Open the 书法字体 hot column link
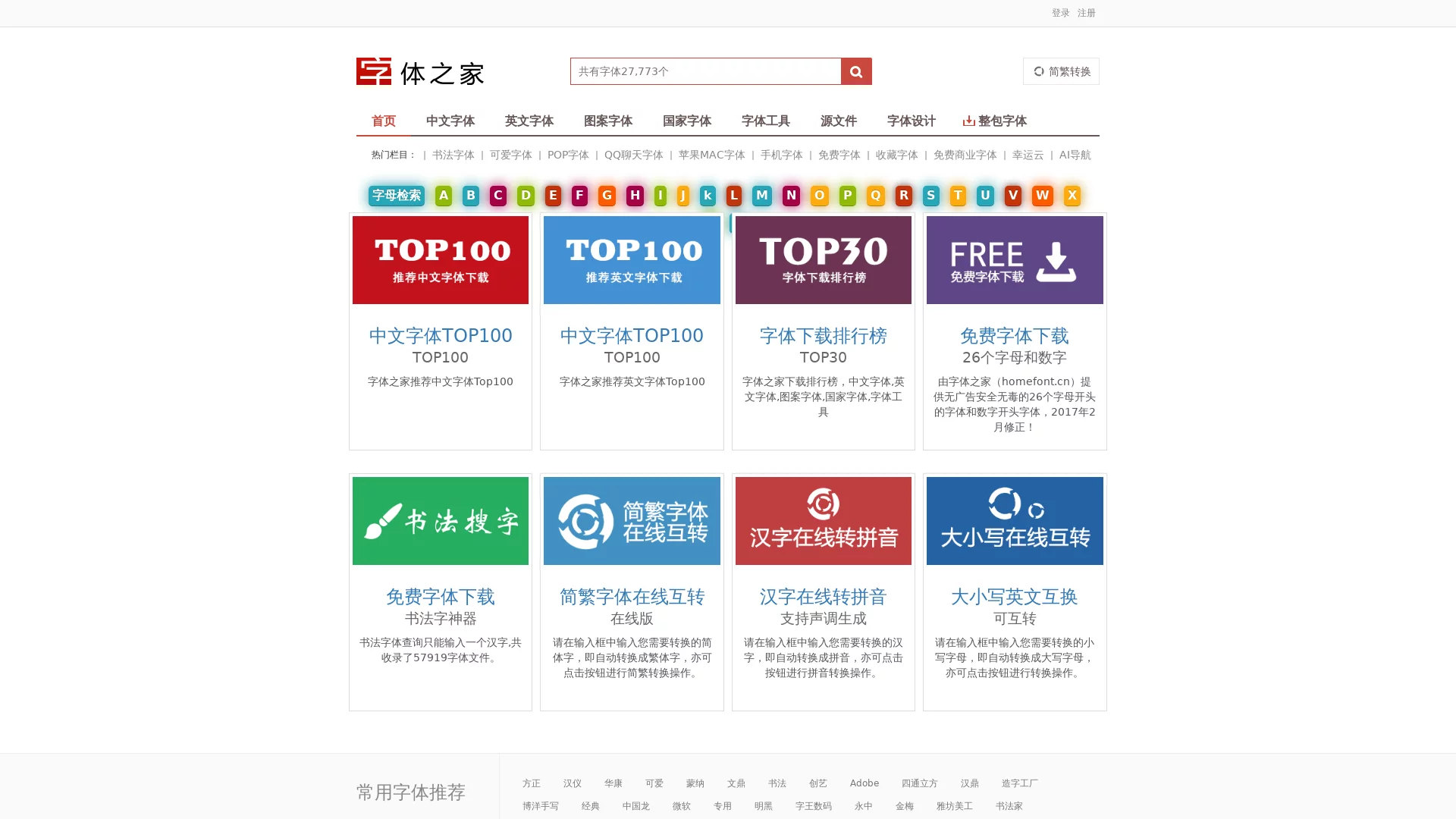The height and width of the screenshot is (819, 1456). point(453,155)
